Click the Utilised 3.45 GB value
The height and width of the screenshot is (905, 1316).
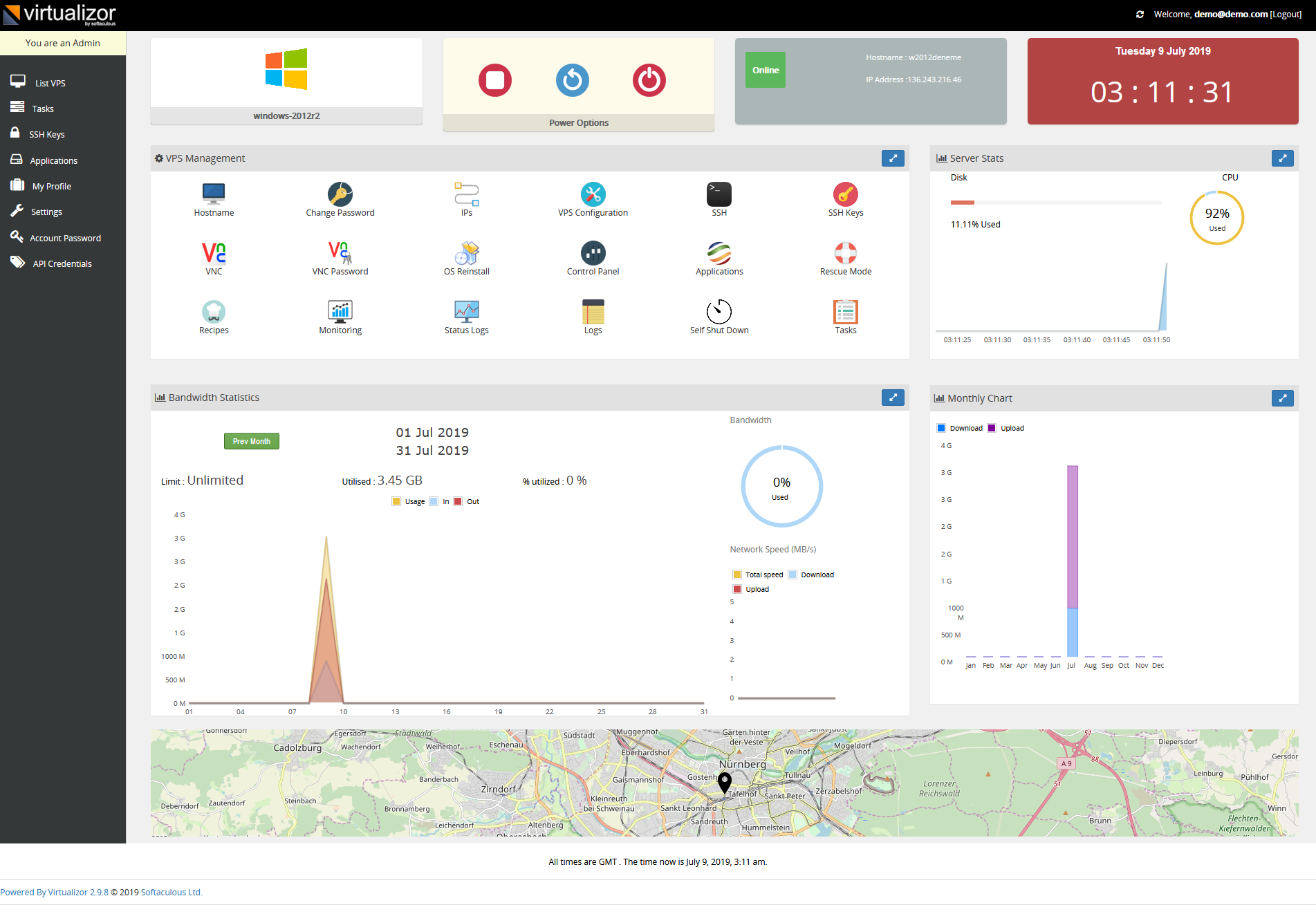[400, 481]
